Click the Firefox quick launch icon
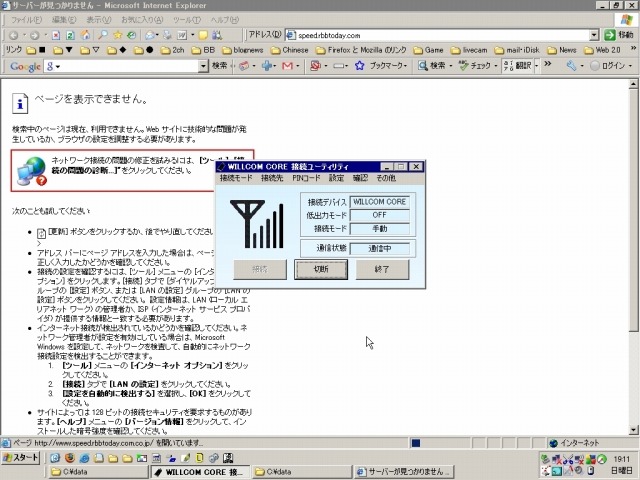Image resolution: width=640 pixels, height=480 pixels. pyautogui.click(x=70, y=458)
